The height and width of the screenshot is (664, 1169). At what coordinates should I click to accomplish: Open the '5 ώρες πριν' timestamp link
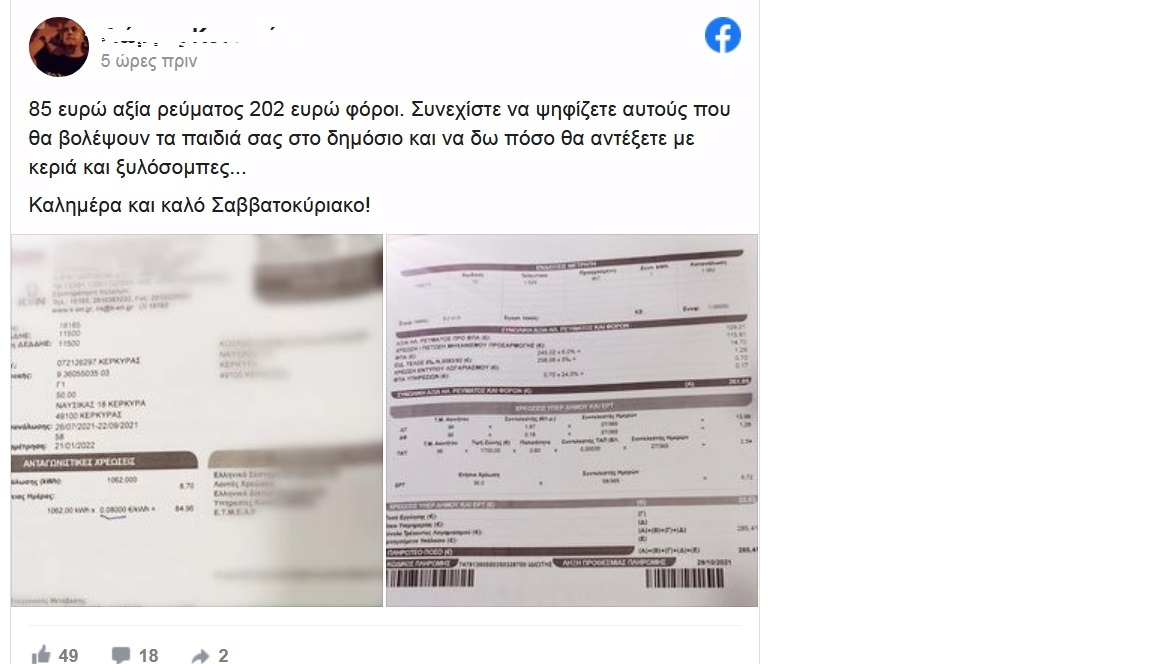(149, 61)
